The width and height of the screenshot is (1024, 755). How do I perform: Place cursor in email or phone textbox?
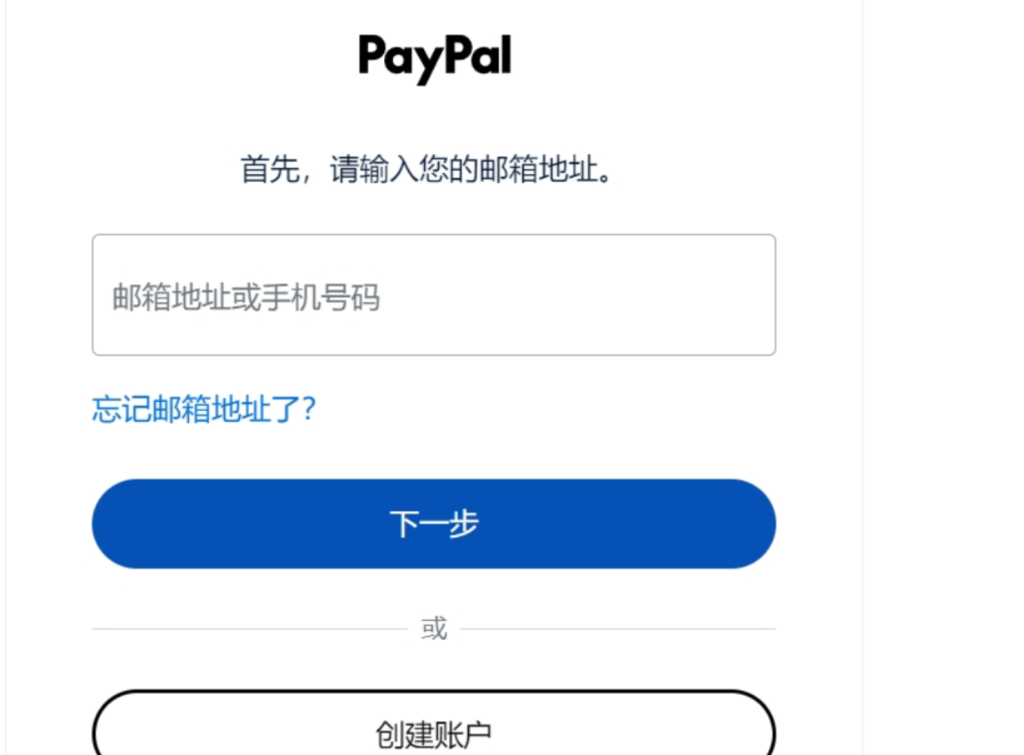[x=434, y=295]
